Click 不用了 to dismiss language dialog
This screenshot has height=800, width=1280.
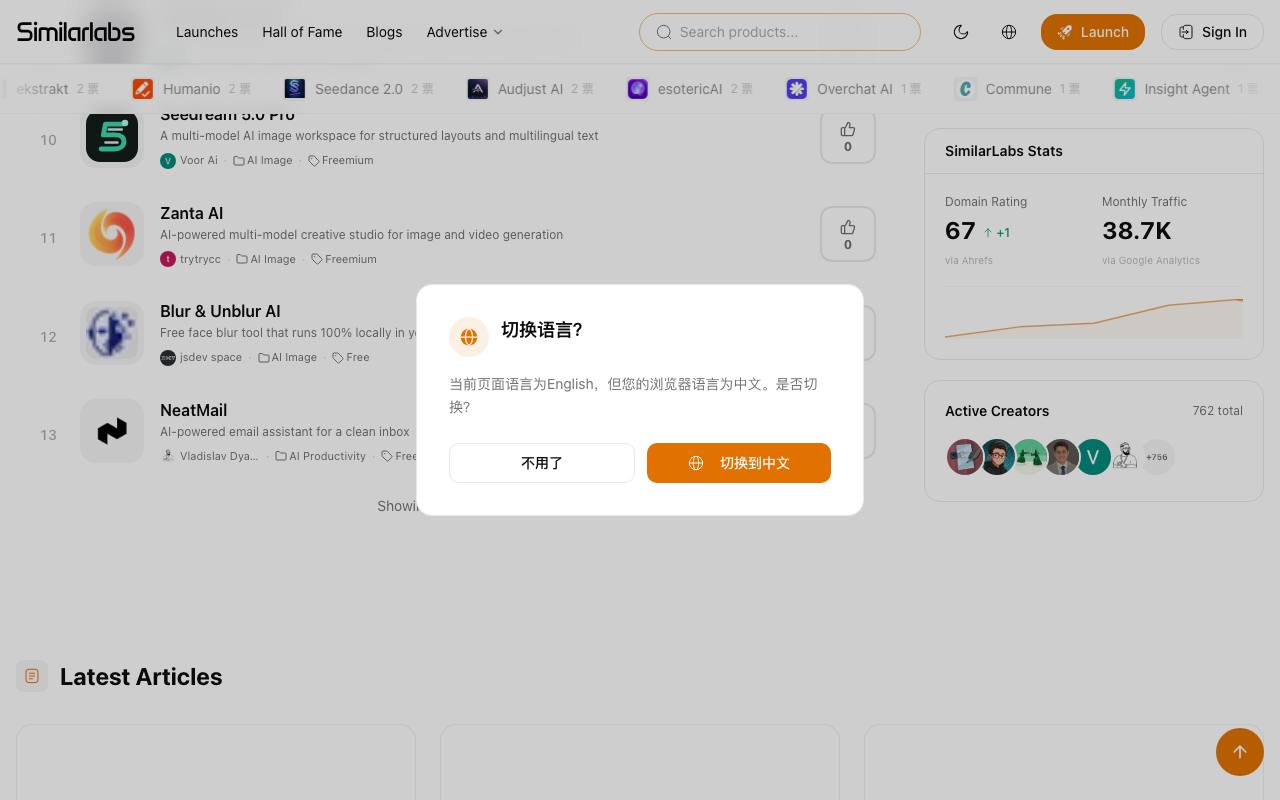tap(542, 463)
